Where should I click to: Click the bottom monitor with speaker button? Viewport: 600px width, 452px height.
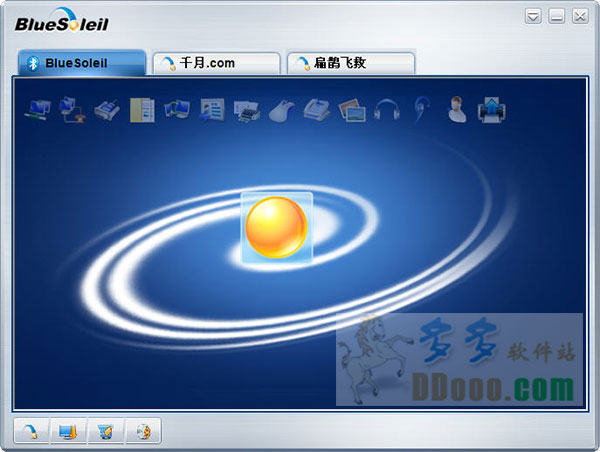[68, 431]
